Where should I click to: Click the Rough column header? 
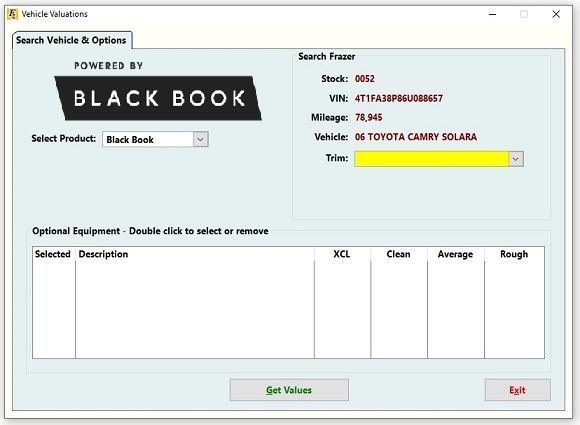coord(514,254)
